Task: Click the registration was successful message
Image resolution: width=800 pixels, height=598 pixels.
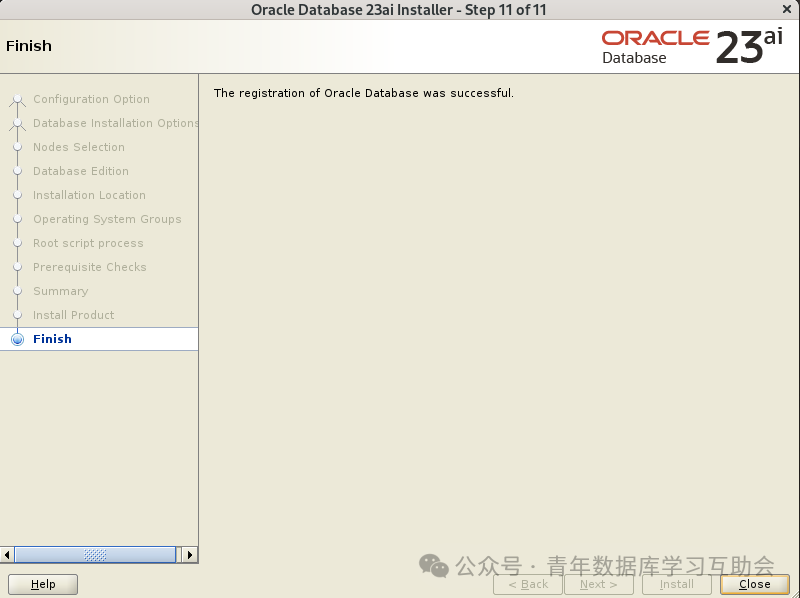Action: pyautogui.click(x=364, y=93)
